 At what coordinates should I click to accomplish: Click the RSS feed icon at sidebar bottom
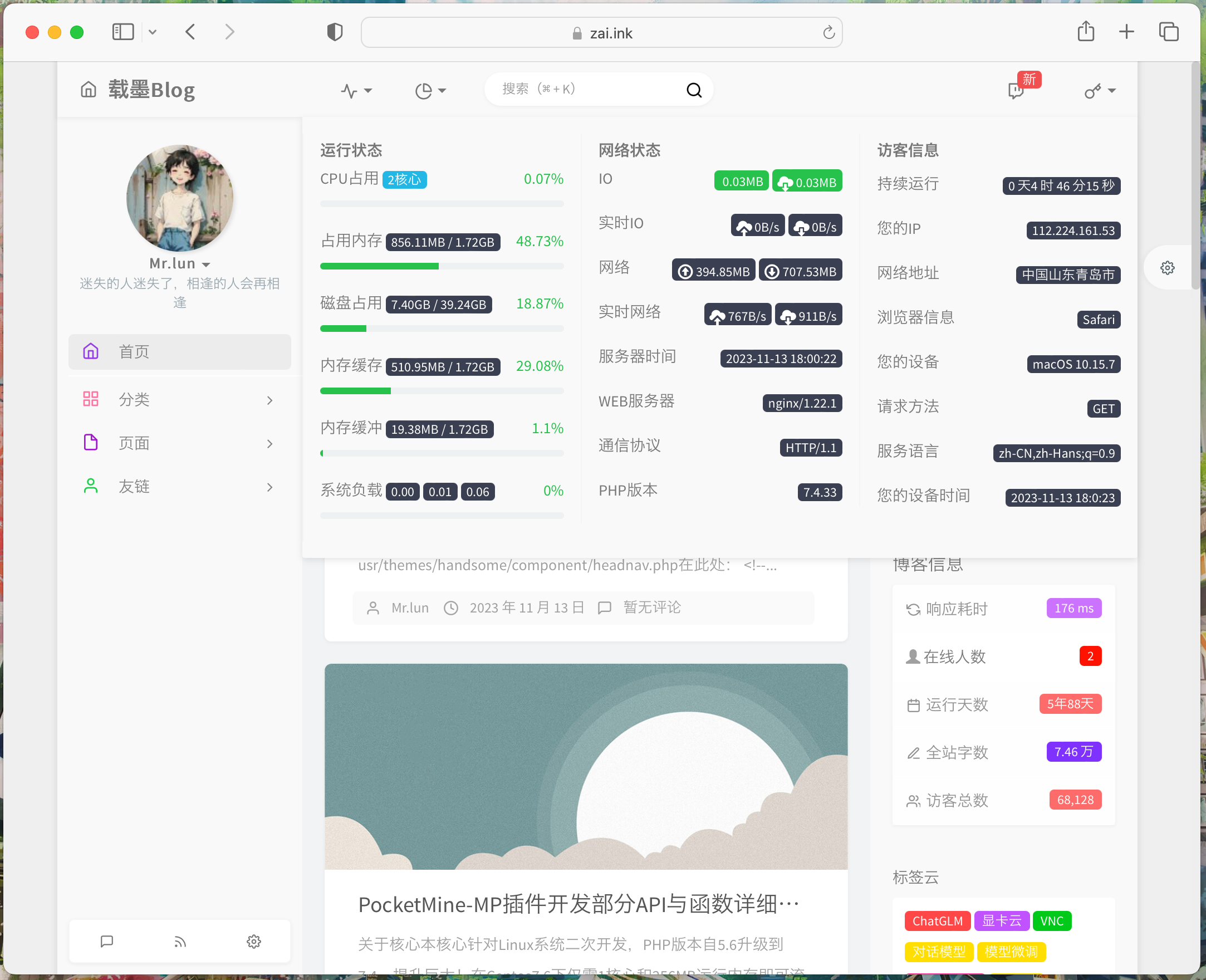click(179, 941)
